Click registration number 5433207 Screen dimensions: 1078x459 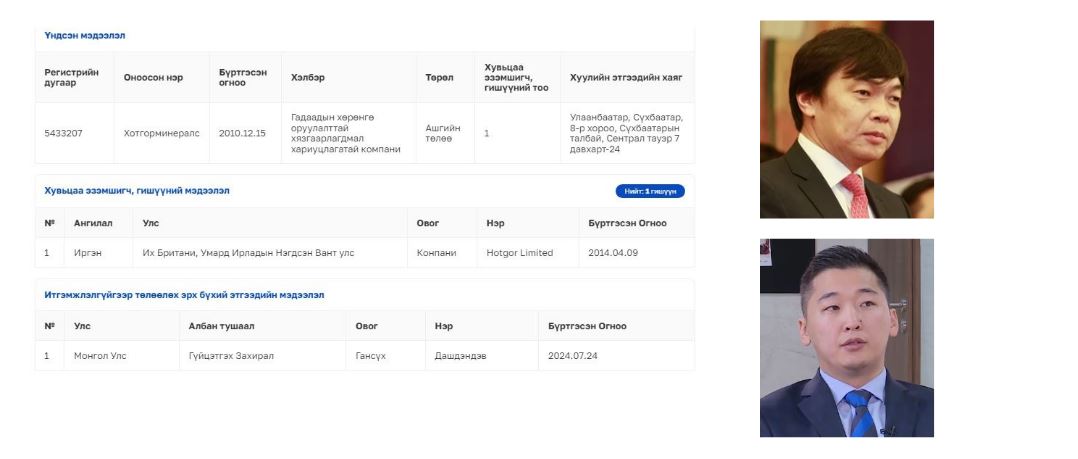pos(63,133)
